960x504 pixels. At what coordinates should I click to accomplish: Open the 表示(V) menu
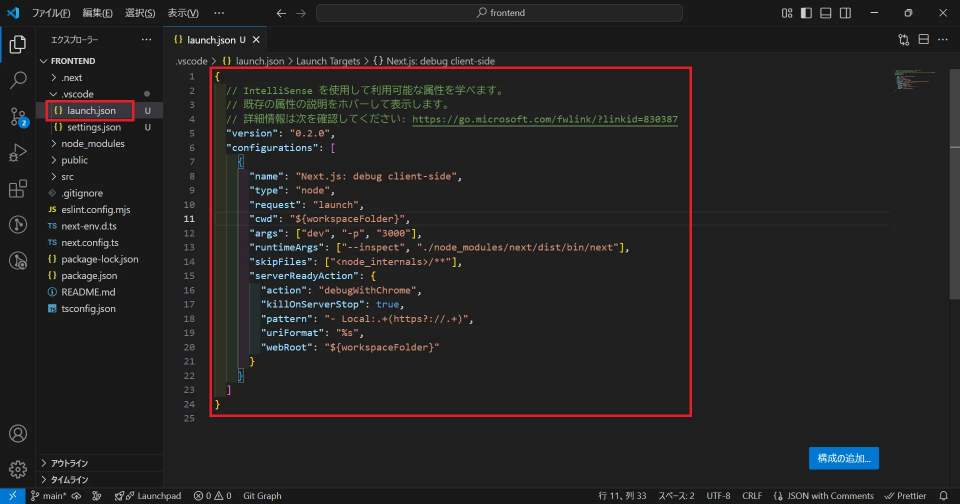pyautogui.click(x=183, y=13)
